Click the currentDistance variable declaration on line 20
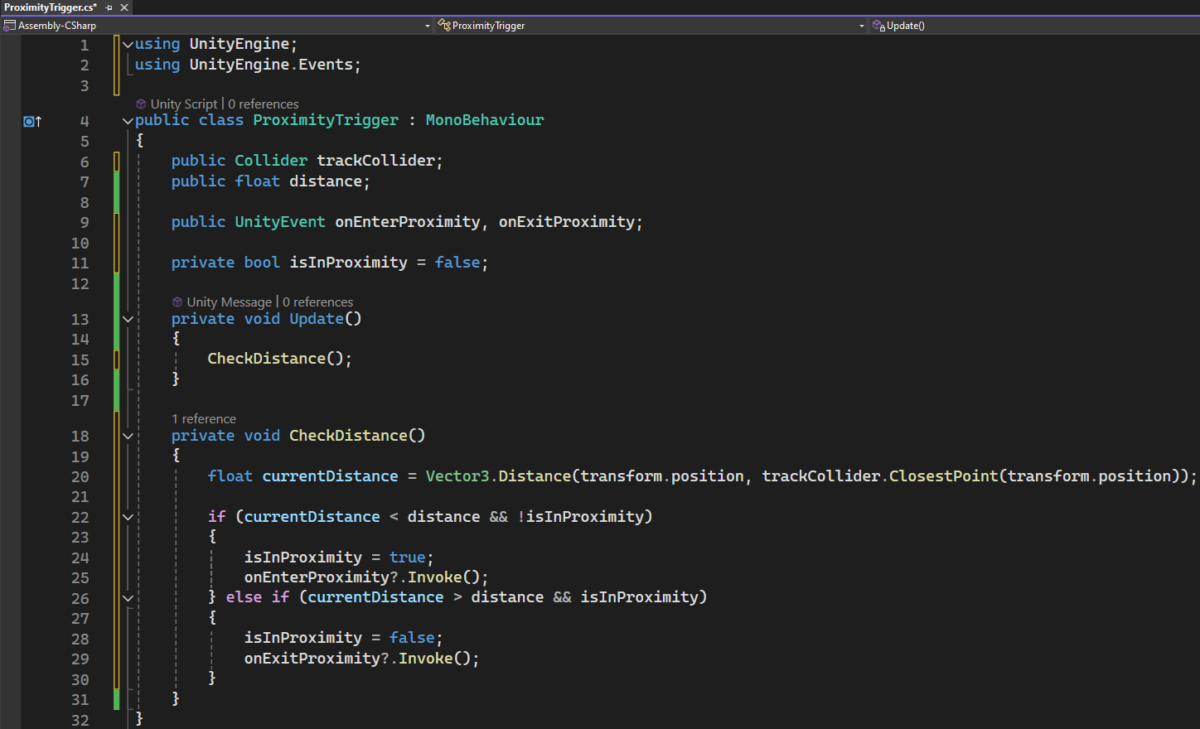 pyautogui.click(x=330, y=477)
